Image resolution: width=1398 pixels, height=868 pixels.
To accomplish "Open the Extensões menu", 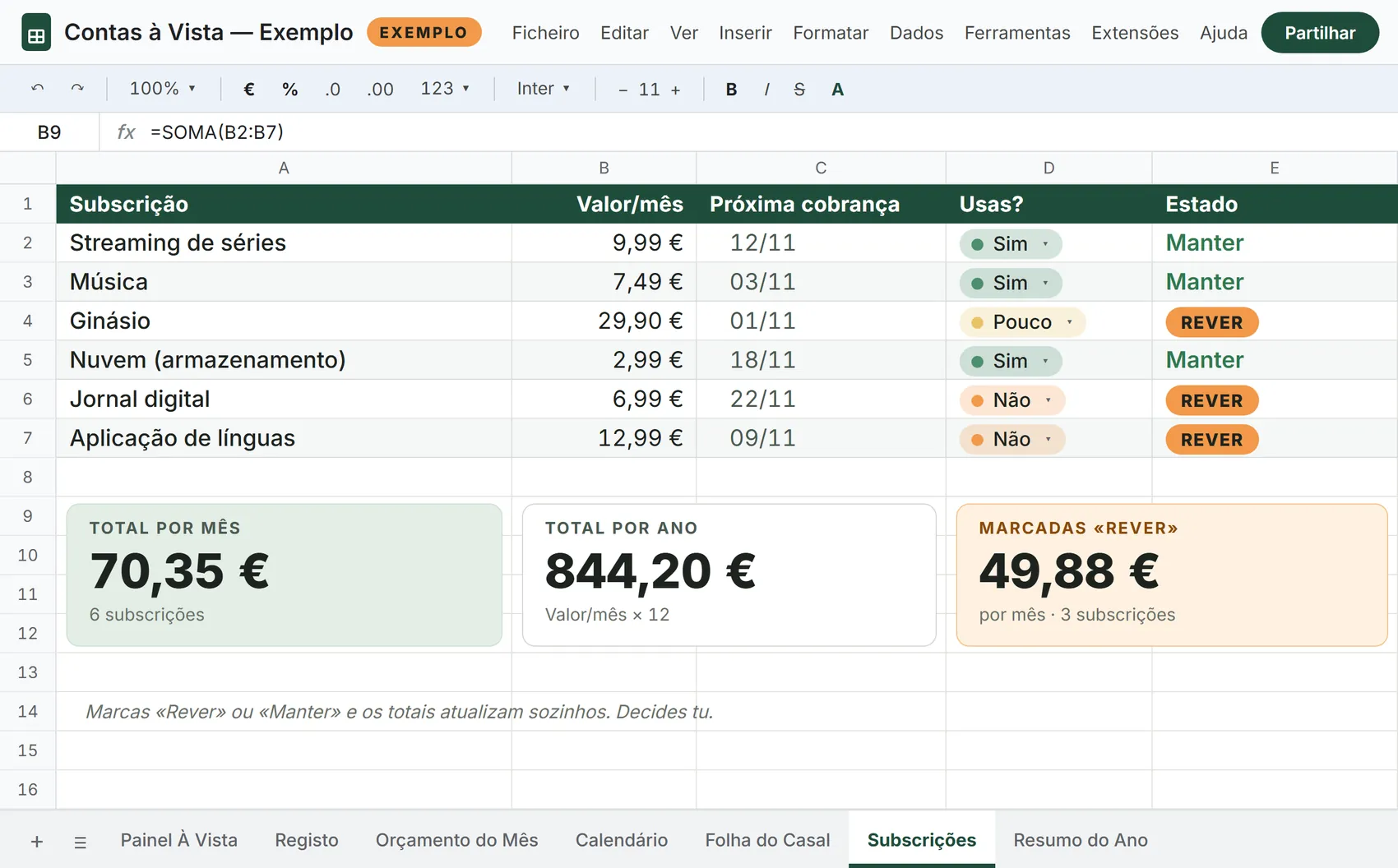I will coord(1135,33).
